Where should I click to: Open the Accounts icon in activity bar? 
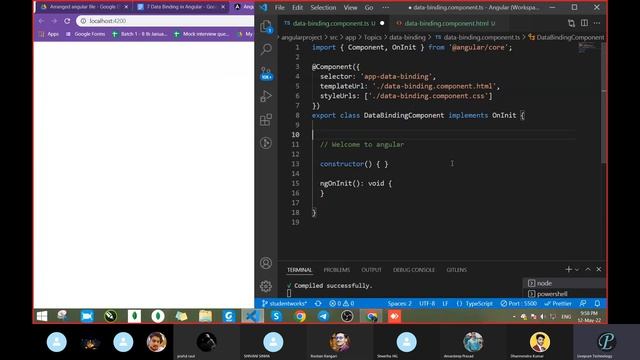[x=266, y=263]
